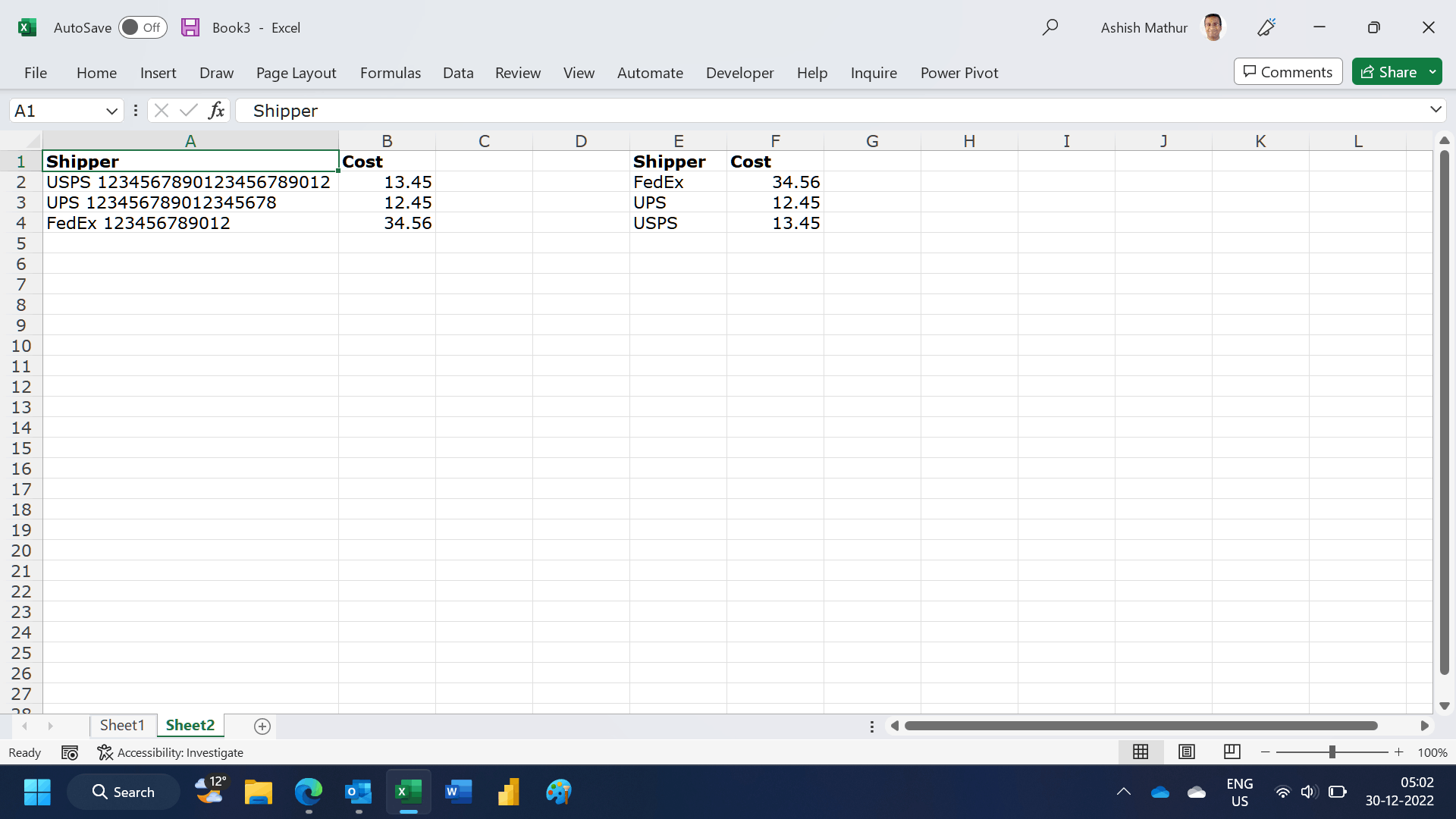
Task: Switch to Page Layout view icon
Action: tap(1186, 752)
